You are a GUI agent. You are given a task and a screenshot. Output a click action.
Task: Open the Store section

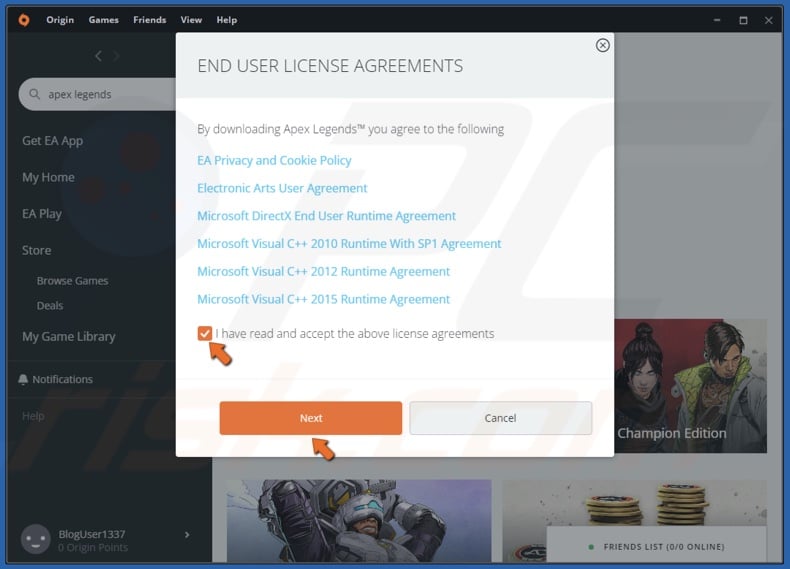coord(36,250)
